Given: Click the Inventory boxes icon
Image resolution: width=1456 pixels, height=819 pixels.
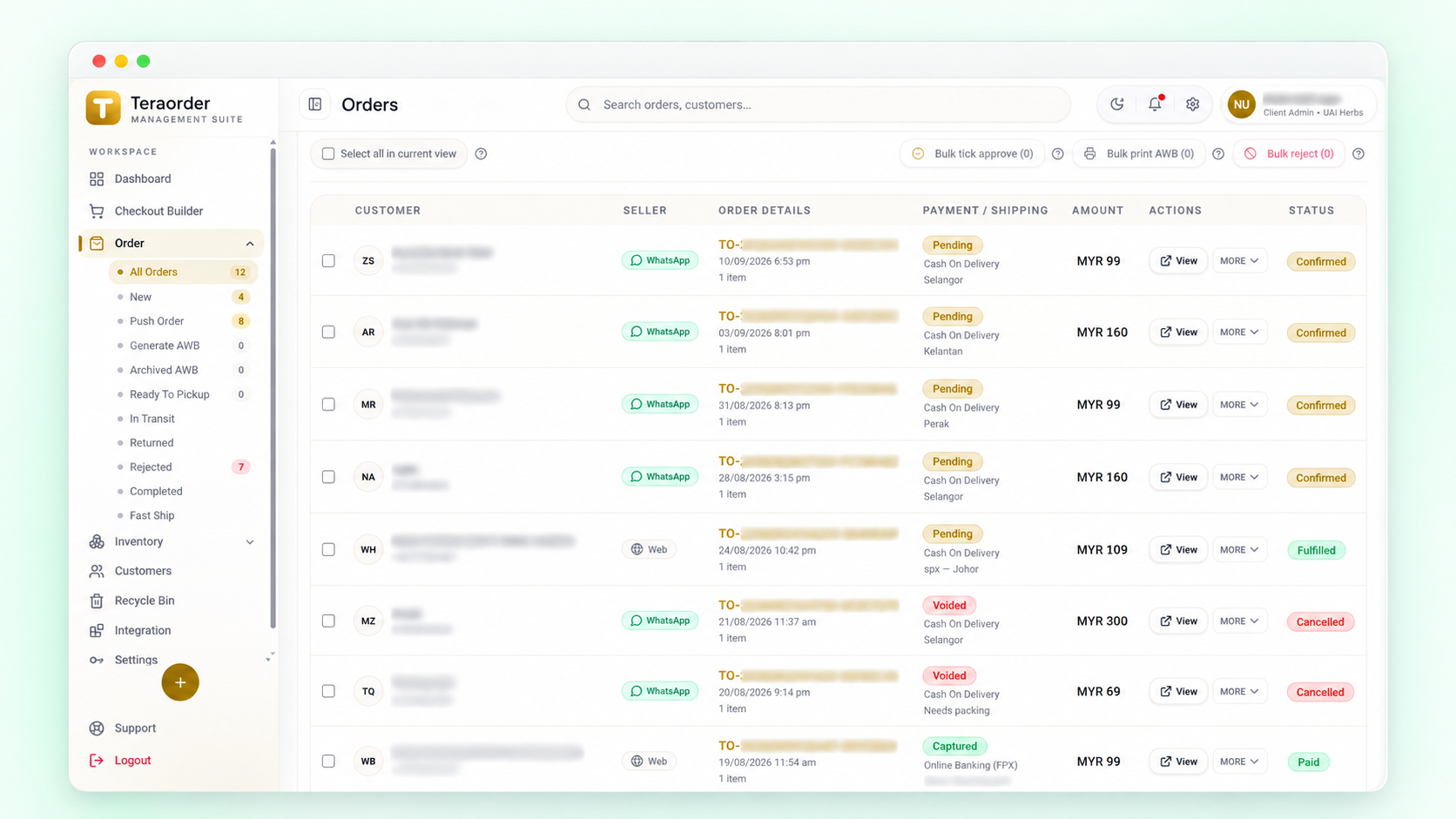Looking at the screenshot, I should point(97,541).
